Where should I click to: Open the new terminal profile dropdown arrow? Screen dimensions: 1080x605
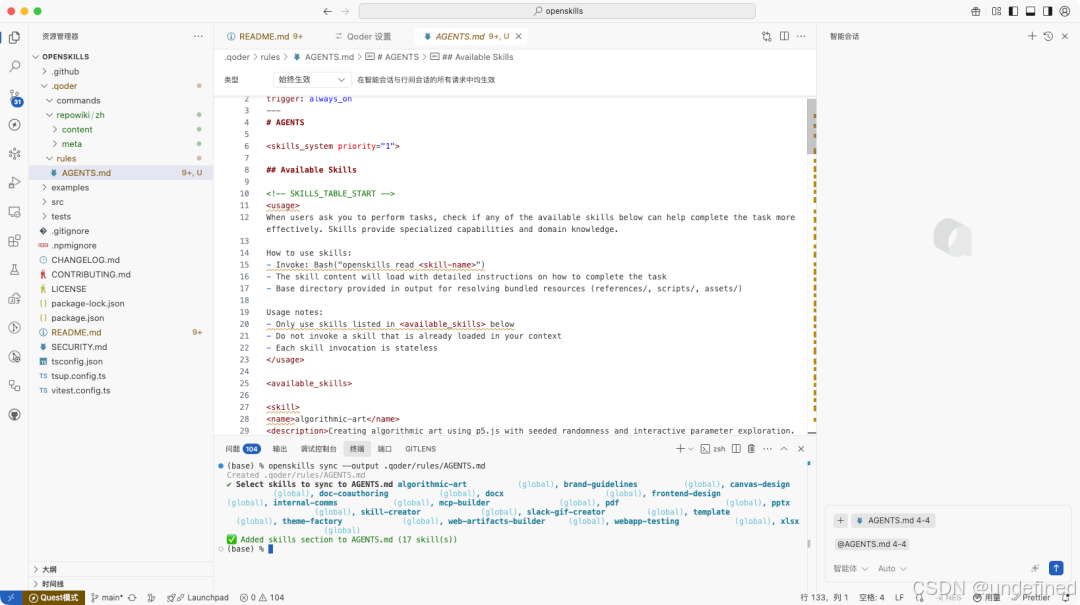point(691,449)
